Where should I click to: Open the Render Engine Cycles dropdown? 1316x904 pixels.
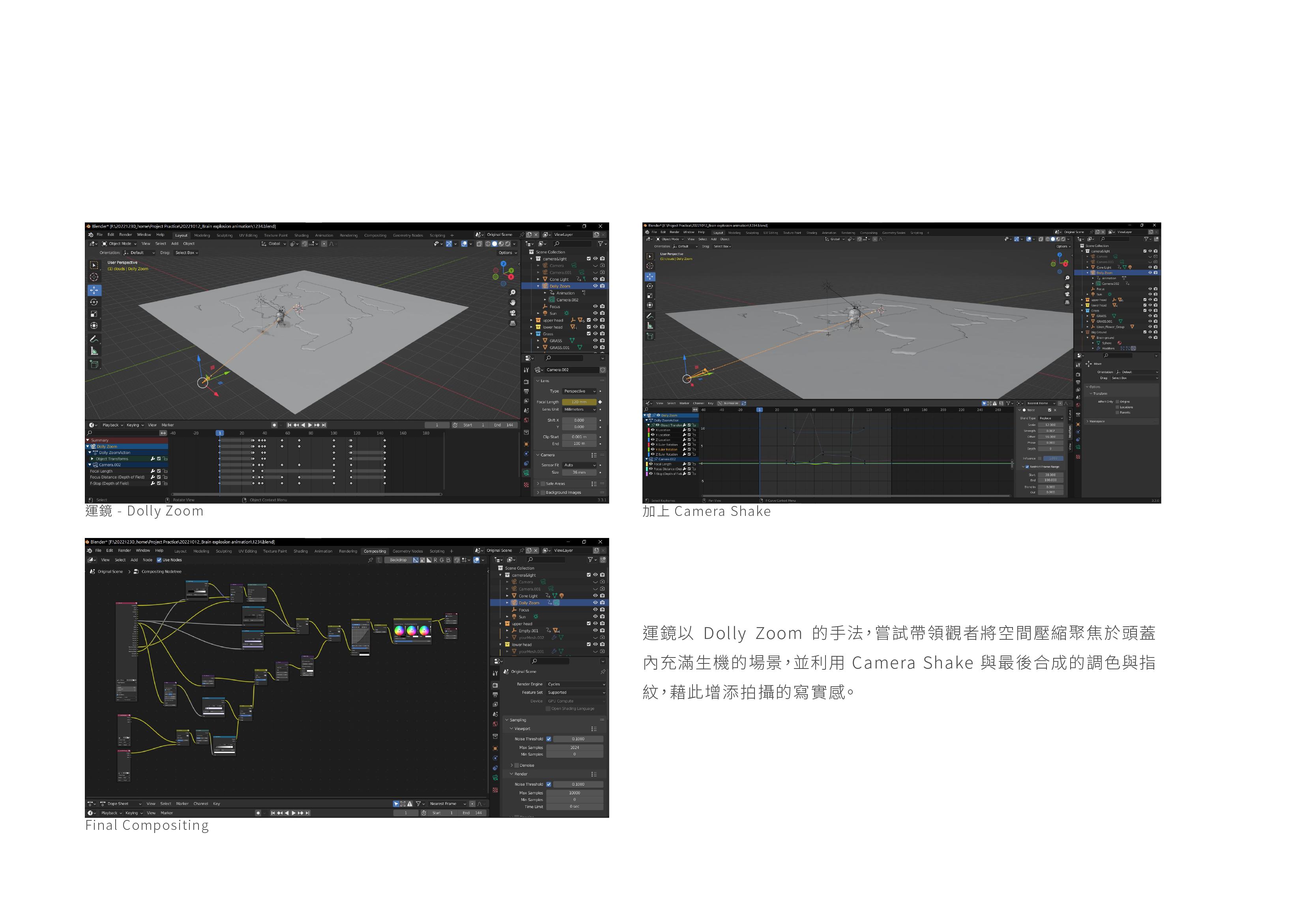(576, 684)
